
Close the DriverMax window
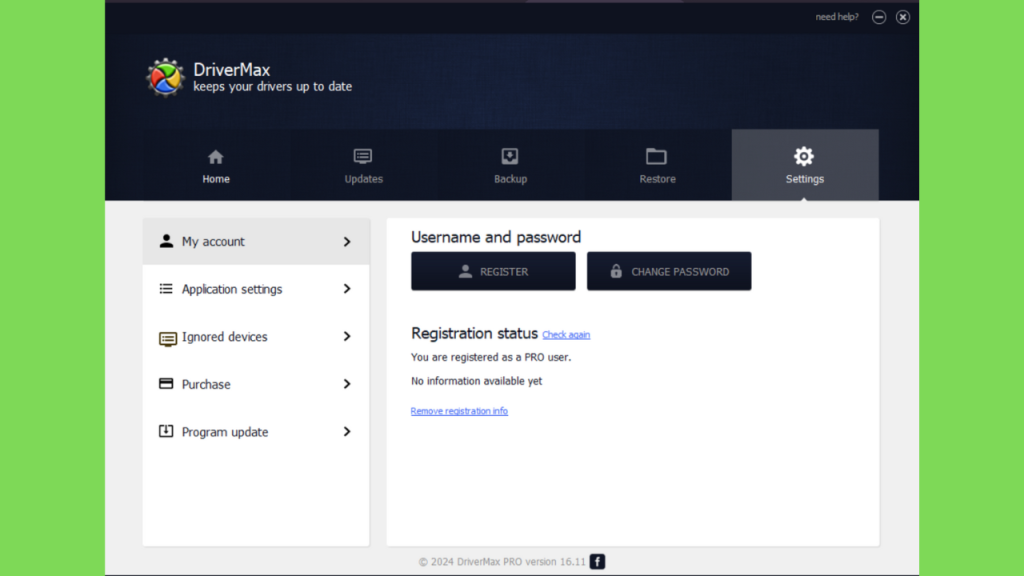point(903,17)
